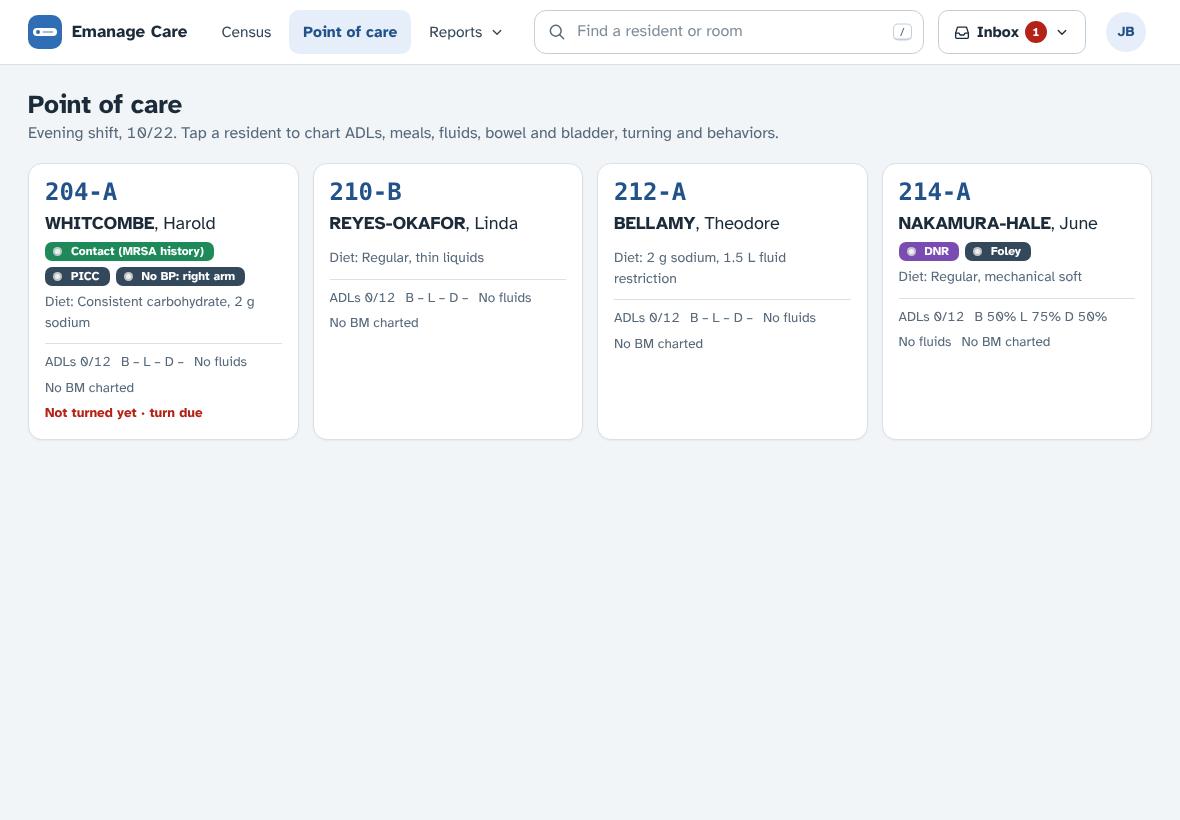
Task: Click the Foley badge
Action: [x=998, y=251]
